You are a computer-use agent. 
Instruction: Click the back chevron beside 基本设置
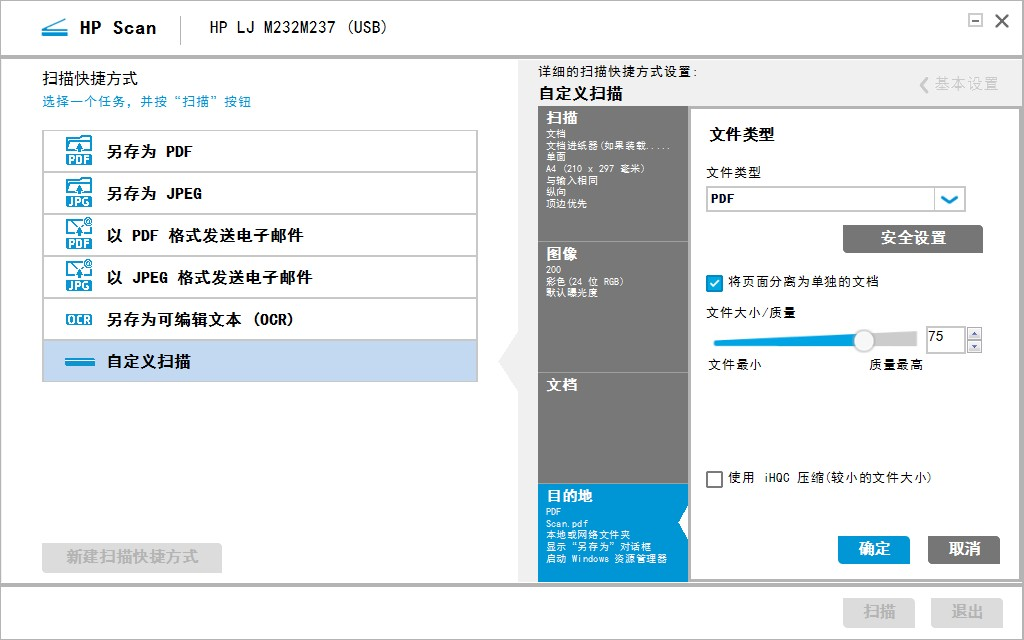click(923, 84)
